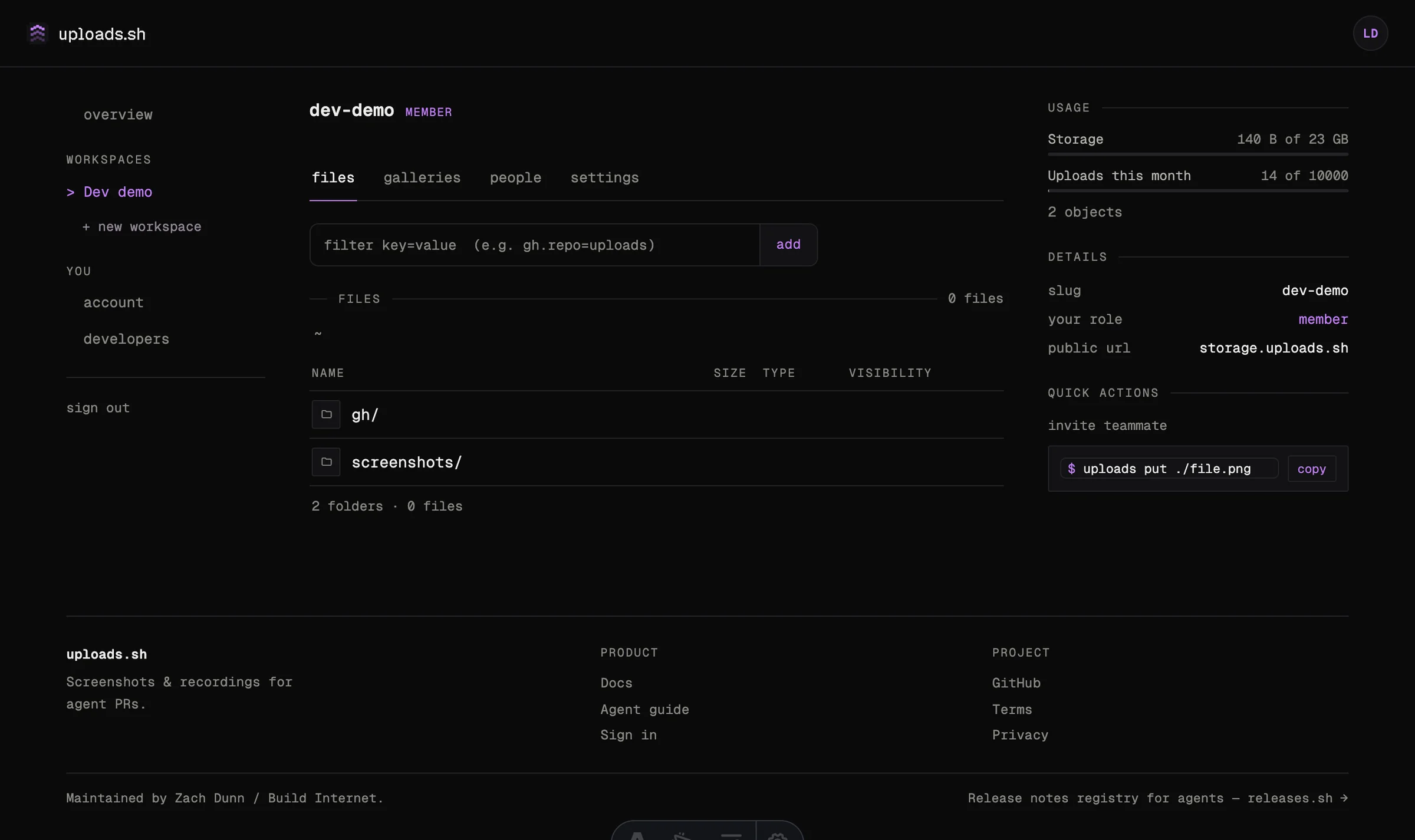Viewport: 1415px width, 840px height.
Task: Open the Privacy footer link
Action: coord(1020,735)
